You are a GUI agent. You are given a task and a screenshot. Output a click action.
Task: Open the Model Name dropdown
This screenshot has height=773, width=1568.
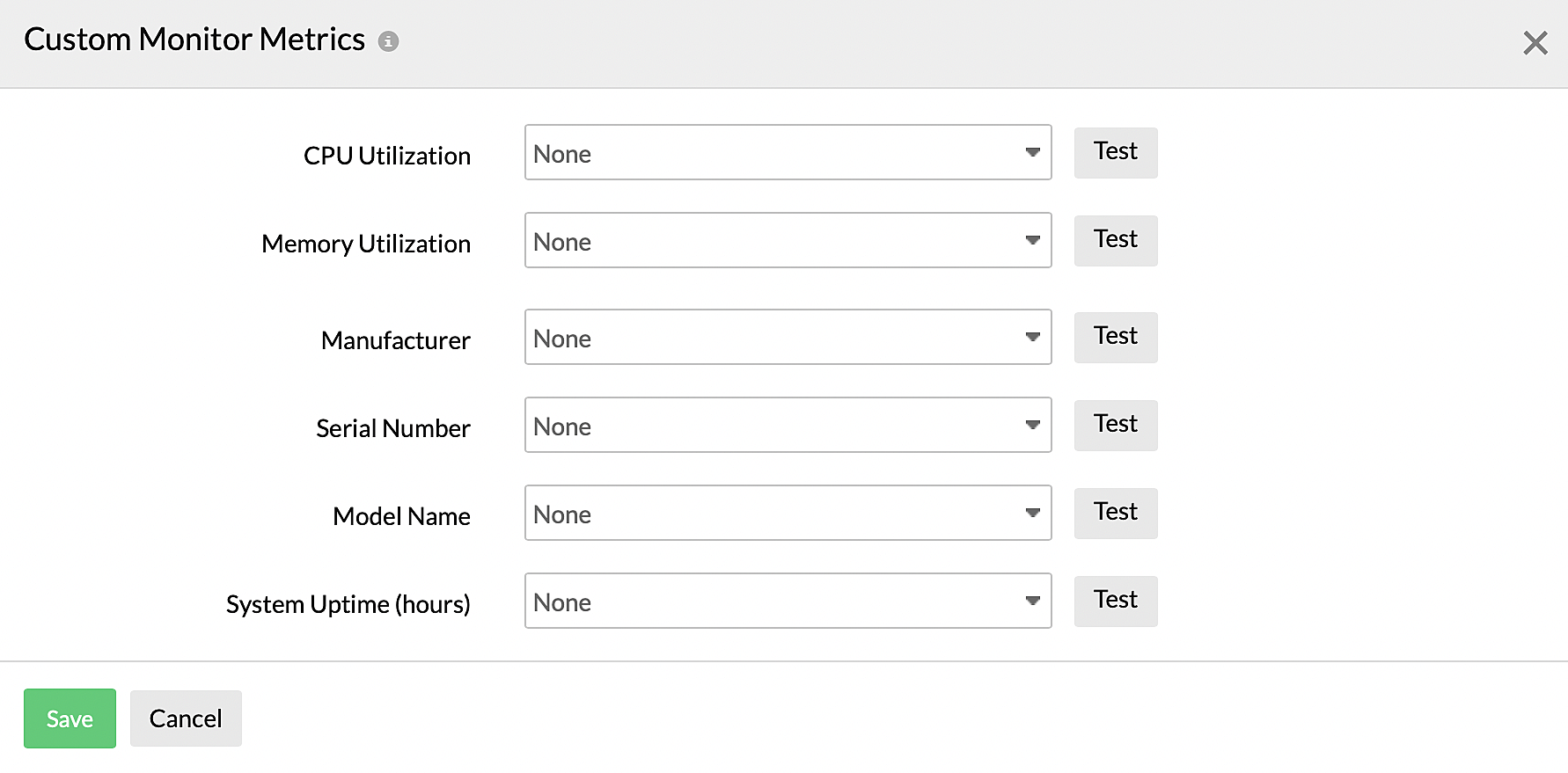point(788,513)
